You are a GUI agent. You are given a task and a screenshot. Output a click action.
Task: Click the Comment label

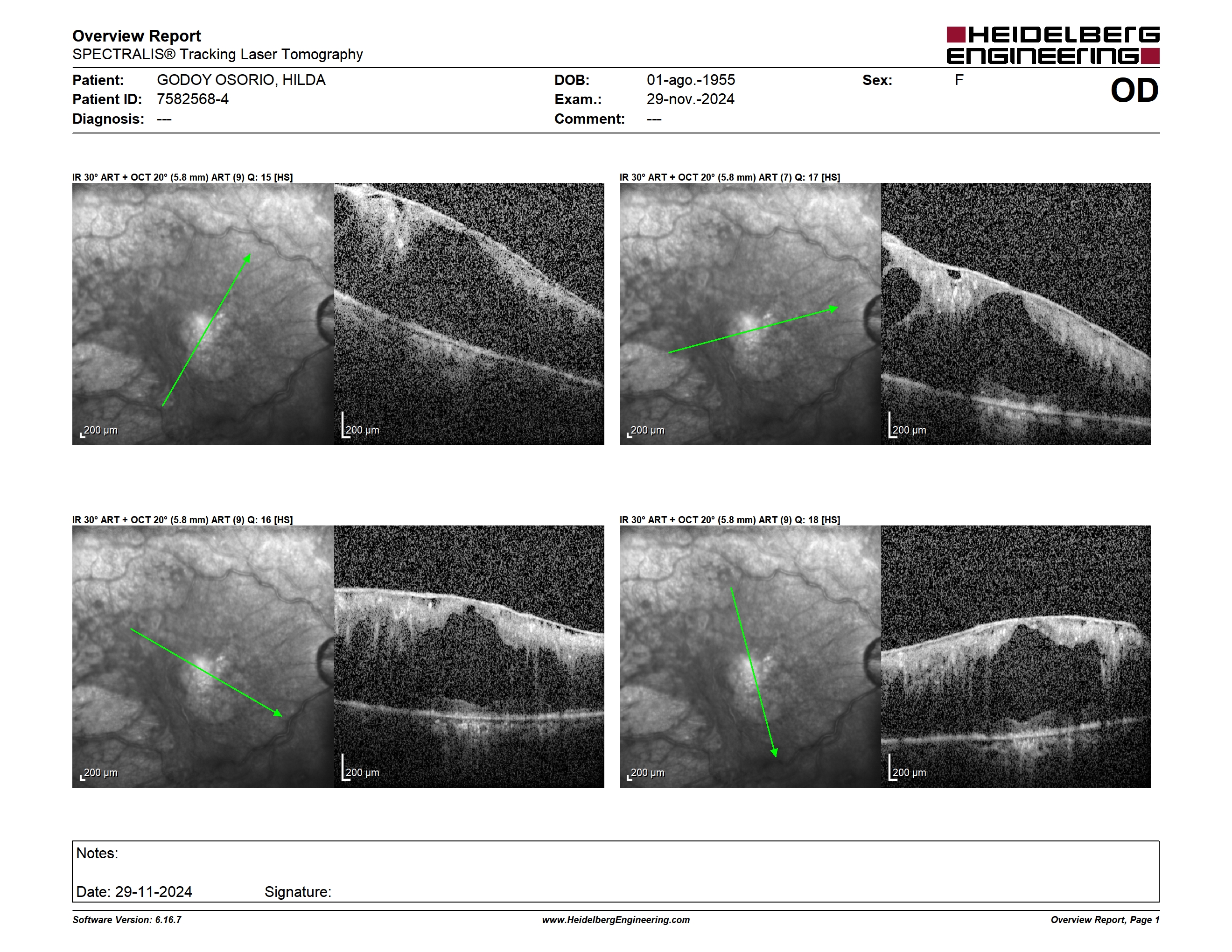coord(589,119)
